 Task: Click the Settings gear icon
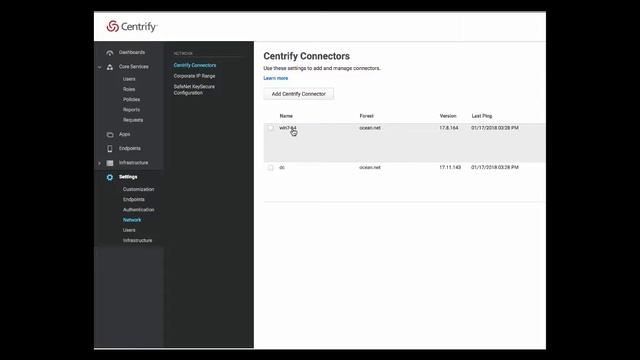click(x=110, y=177)
